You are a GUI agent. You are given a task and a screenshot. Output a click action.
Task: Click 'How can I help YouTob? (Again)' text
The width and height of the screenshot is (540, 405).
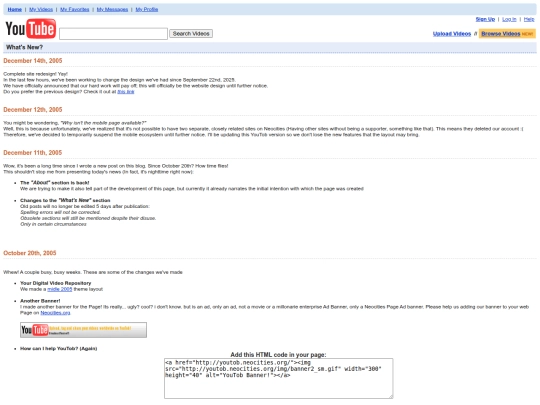(59, 349)
